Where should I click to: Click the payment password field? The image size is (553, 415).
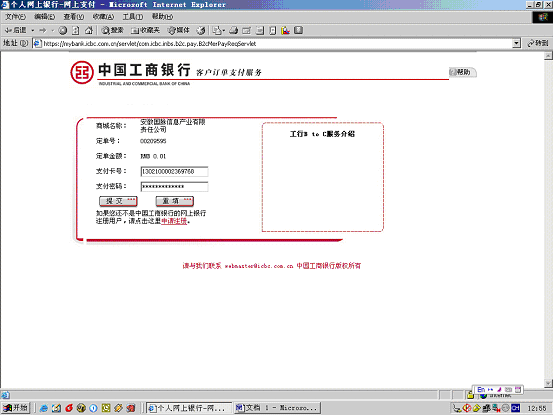pyautogui.click(x=174, y=187)
